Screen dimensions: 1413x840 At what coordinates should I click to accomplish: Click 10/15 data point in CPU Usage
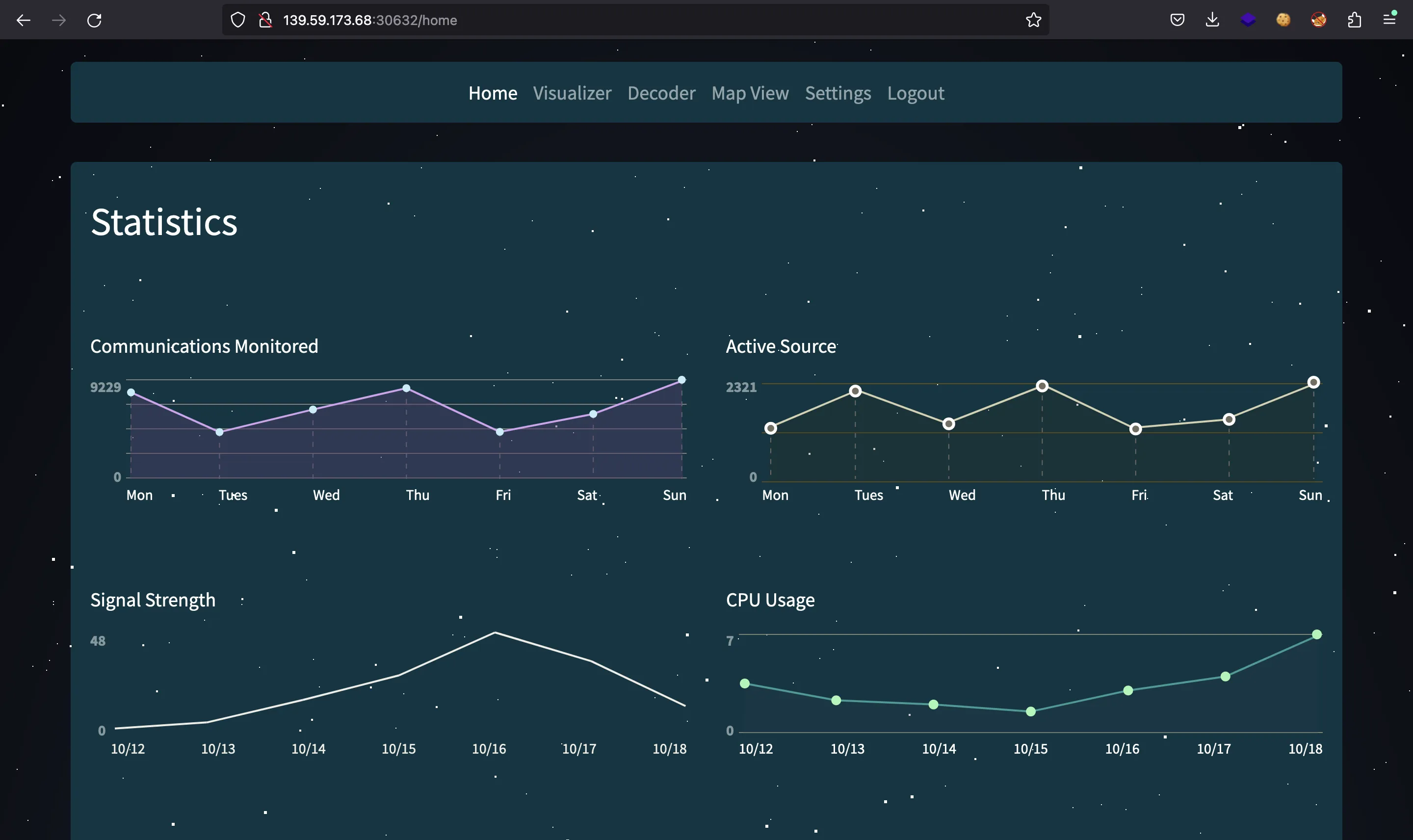pyautogui.click(x=1030, y=711)
